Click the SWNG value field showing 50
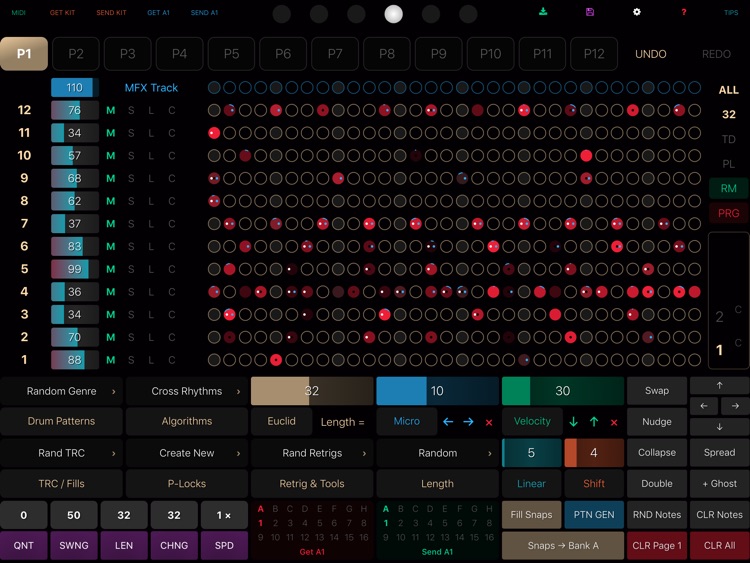The height and width of the screenshot is (563, 750). [74, 515]
